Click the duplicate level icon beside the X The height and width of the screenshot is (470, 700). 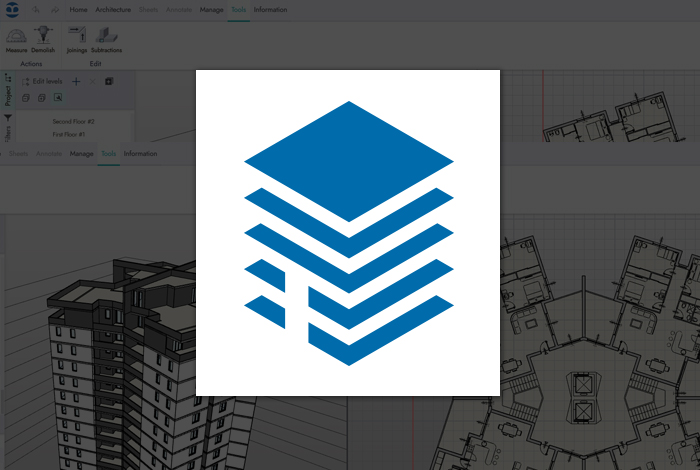[109, 81]
